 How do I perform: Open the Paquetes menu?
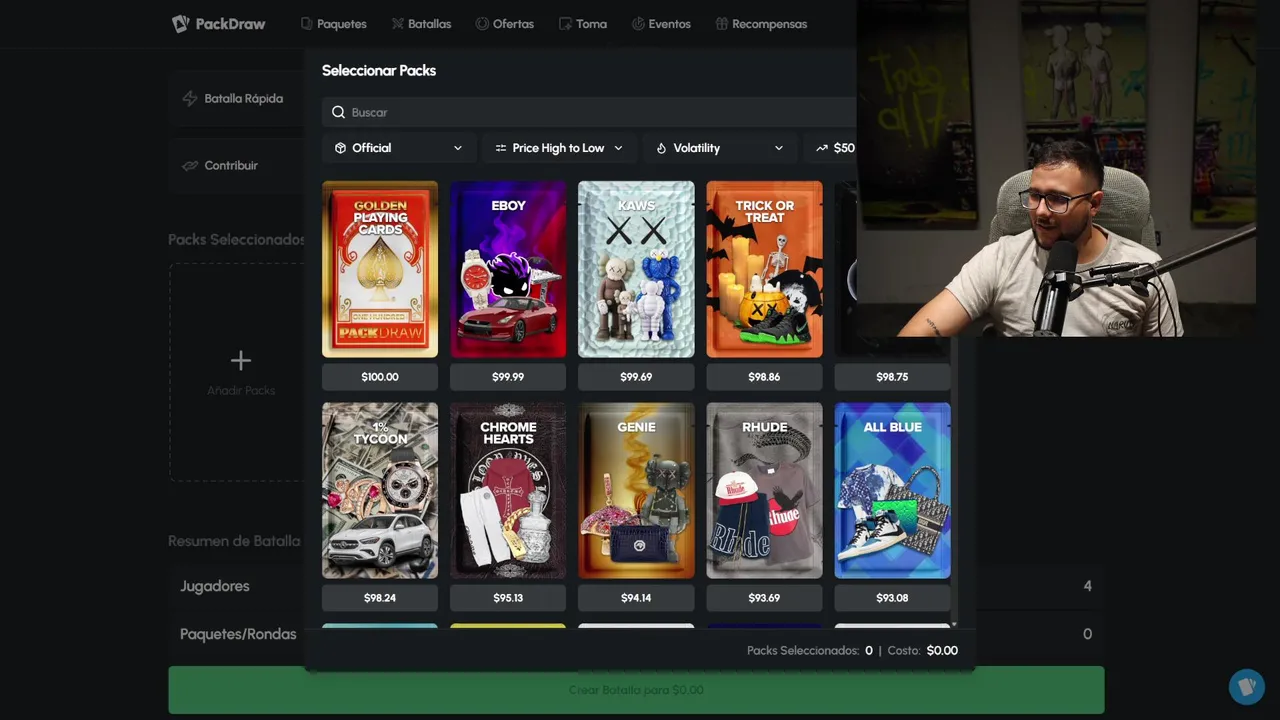(x=334, y=24)
